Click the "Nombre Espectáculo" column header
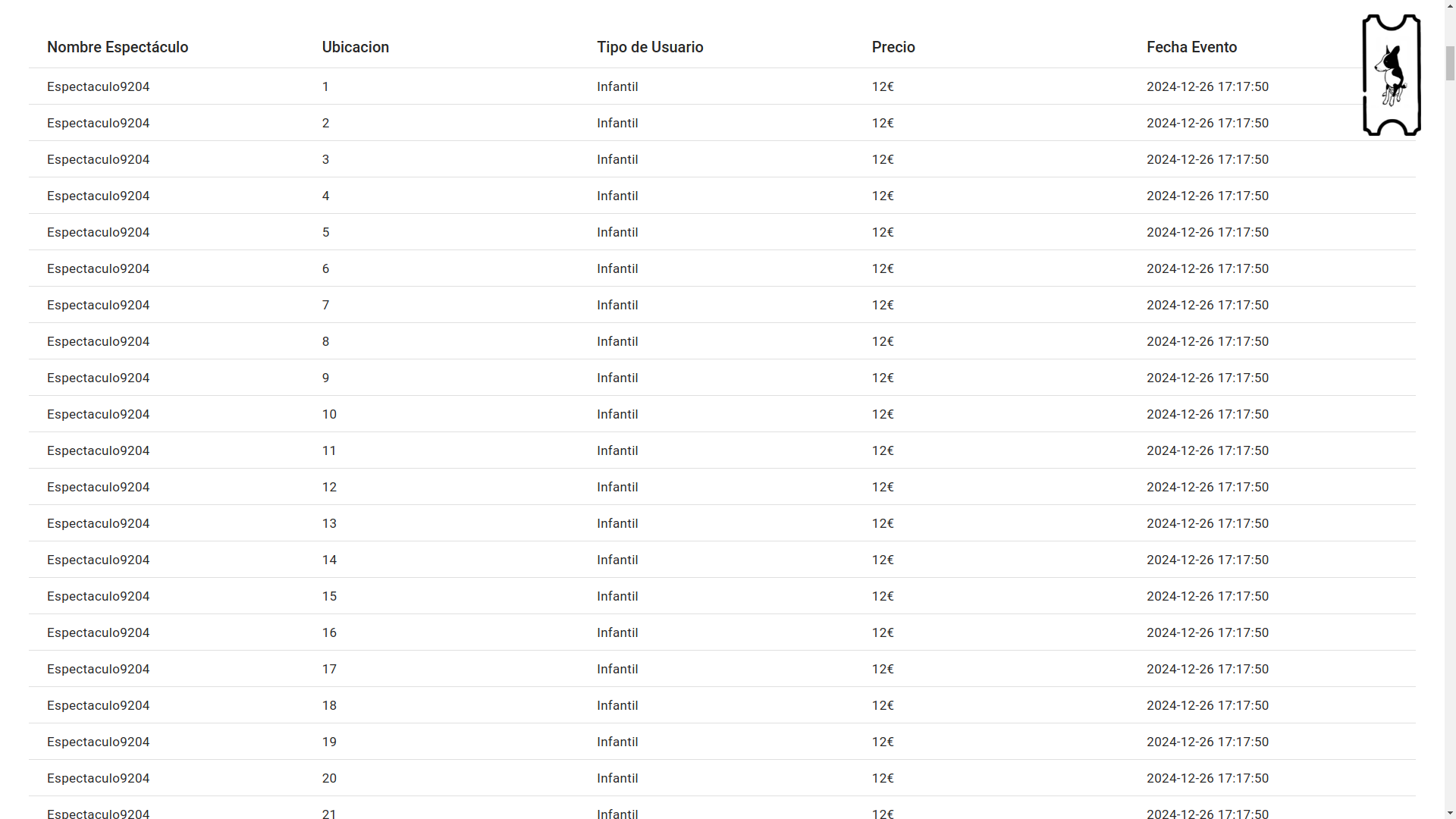 coord(117,47)
